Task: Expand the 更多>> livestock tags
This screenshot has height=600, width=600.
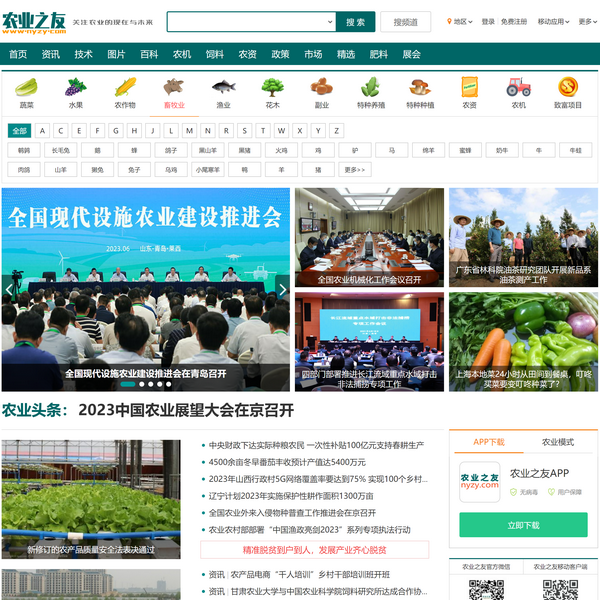Action: 356,170
